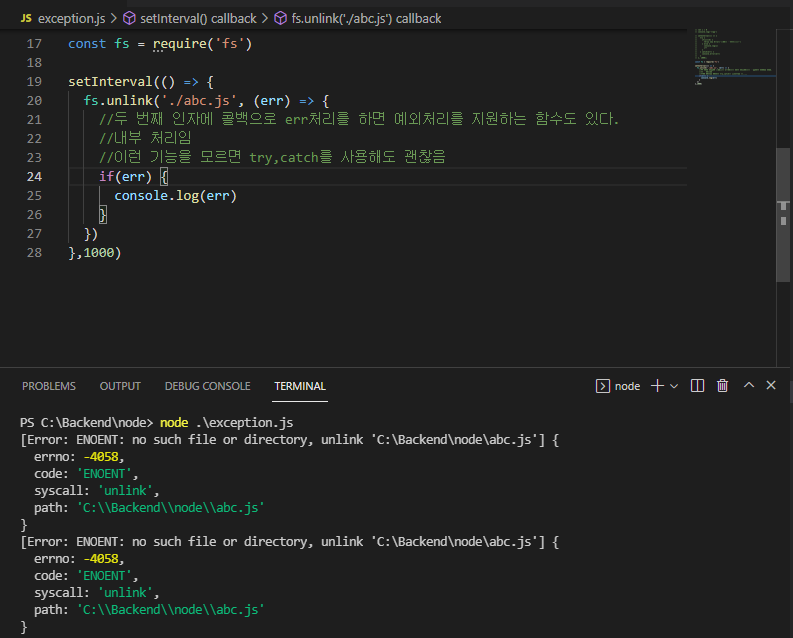Open the new terminal launch profile dropdown
The width and height of the screenshot is (793, 638).
pos(674,386)
